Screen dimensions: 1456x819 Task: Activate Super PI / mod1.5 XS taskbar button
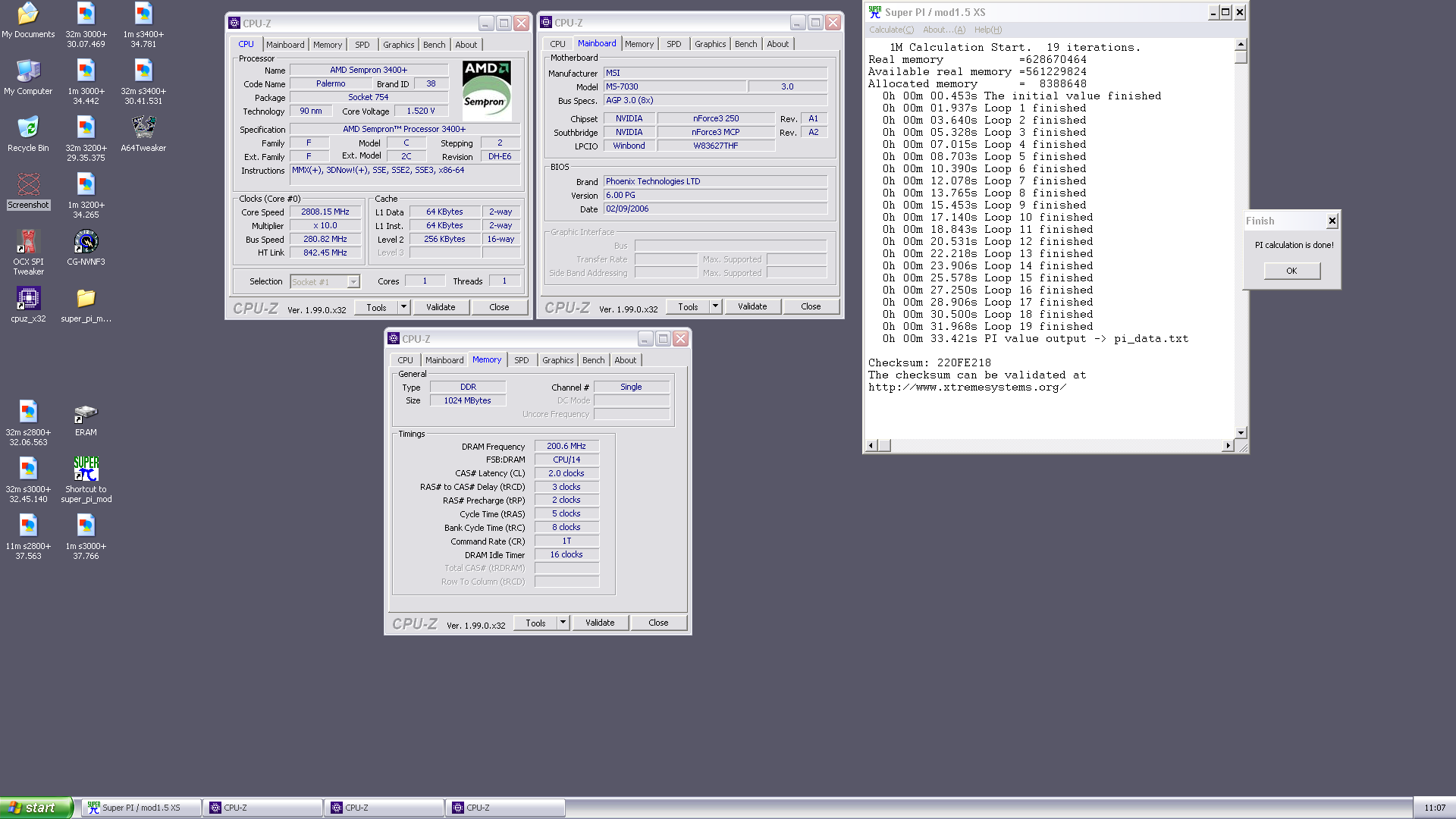coord(141,808)
